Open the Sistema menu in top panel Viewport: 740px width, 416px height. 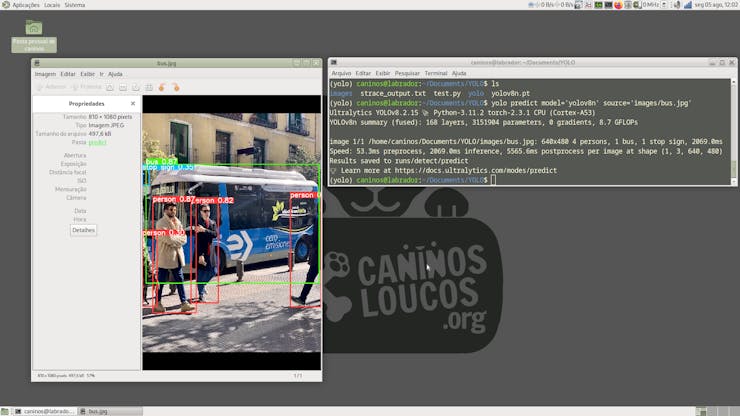[x=75, y=5]
